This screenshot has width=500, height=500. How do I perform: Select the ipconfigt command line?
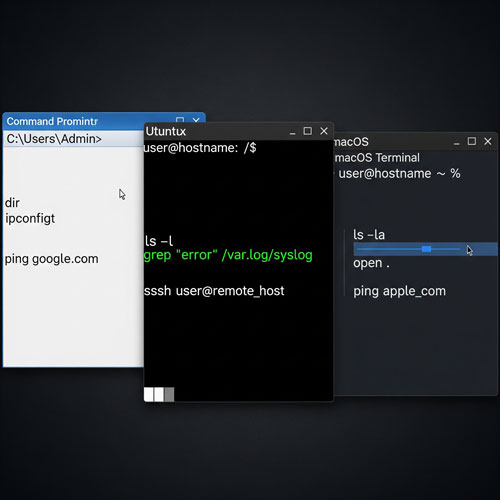click(x=30, y=219)
